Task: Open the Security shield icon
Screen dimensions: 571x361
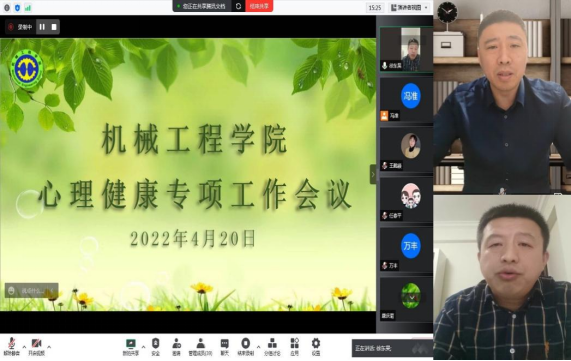Action: click(155, 346)
